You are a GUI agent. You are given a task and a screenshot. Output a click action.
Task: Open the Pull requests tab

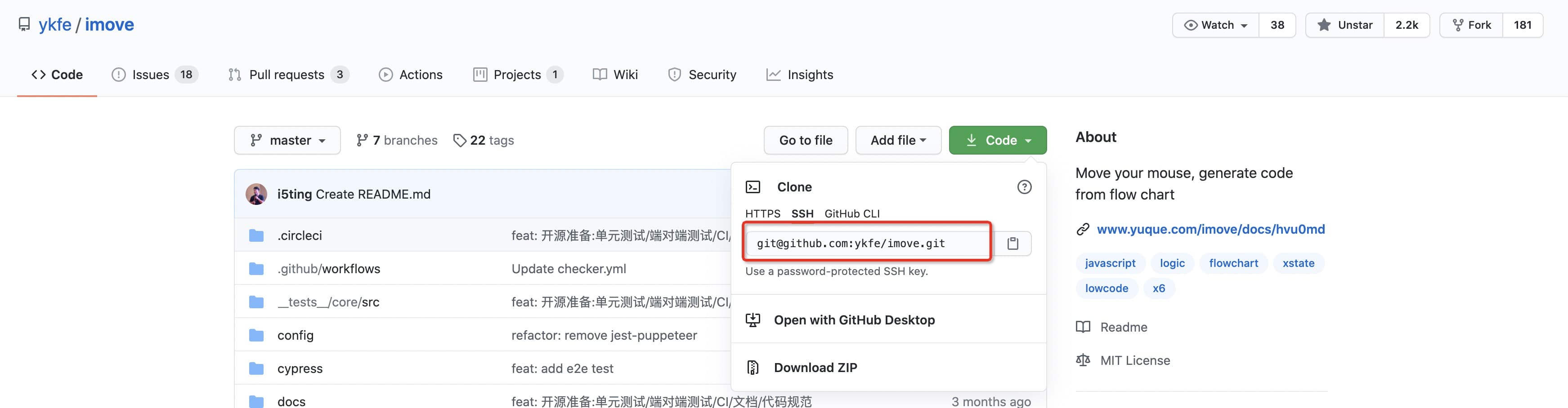(287, 75)
